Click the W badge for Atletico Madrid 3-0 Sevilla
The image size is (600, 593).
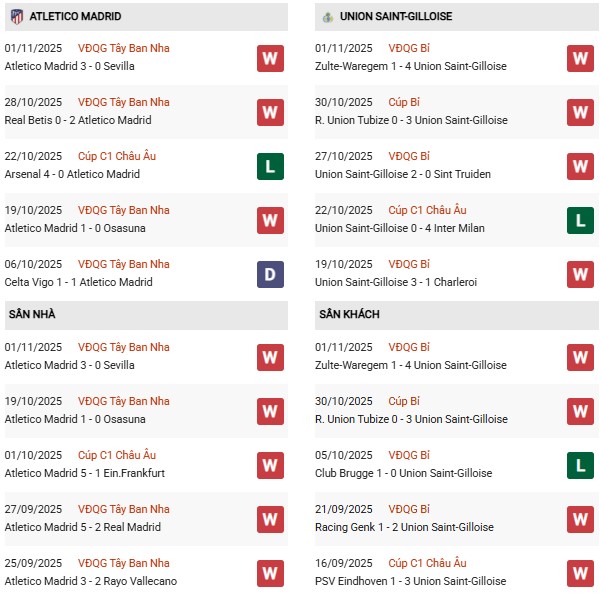pyautogui.click(x=270, y=58)
